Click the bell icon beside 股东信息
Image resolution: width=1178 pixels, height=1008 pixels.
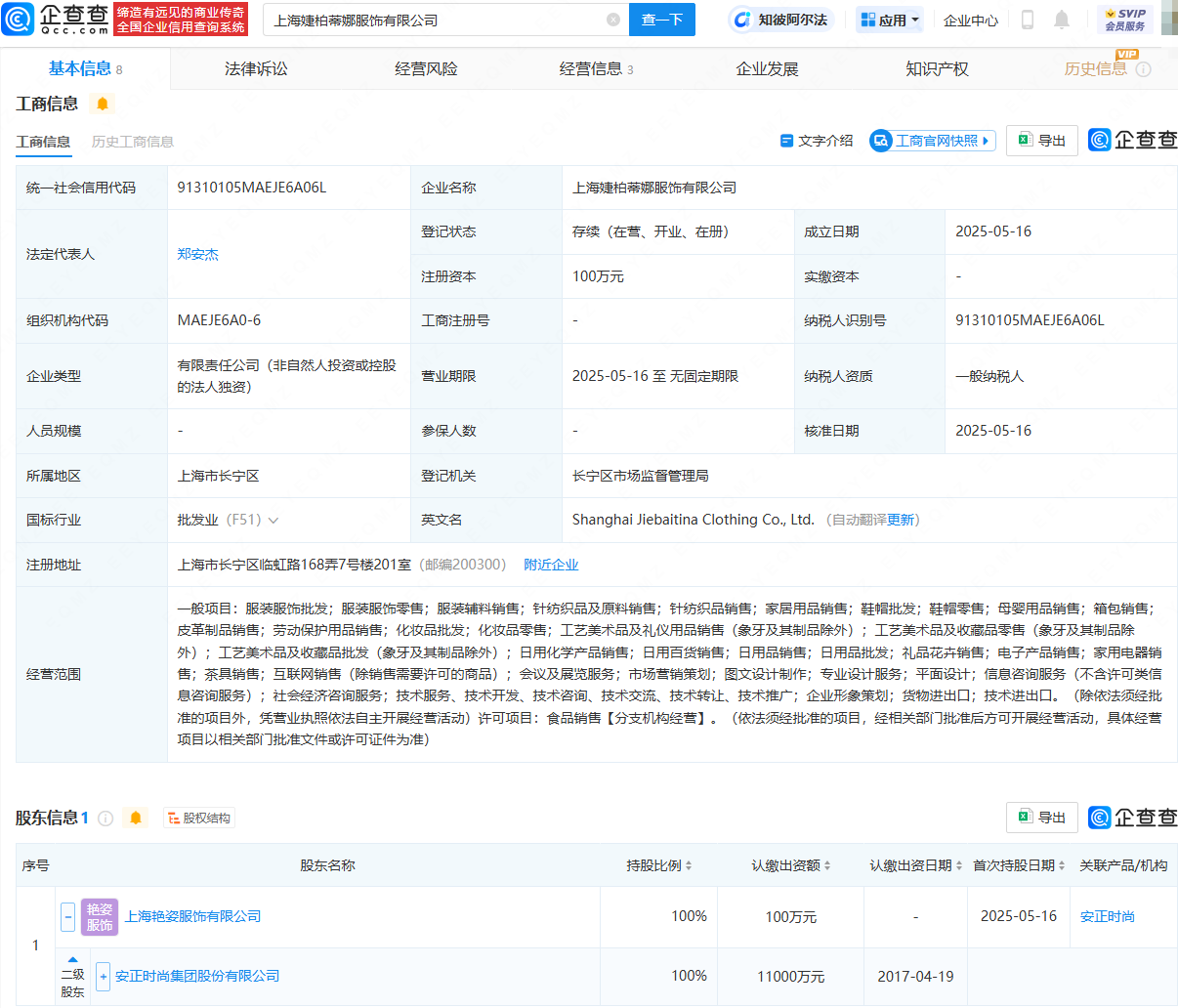coord(136,818)
